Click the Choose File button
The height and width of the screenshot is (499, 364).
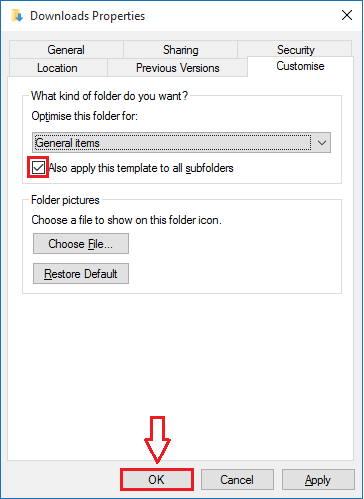[x=81, y=244]
